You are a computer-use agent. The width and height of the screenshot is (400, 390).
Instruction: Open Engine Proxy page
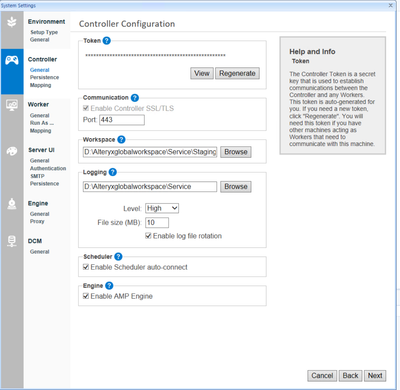click(x=37, y=221)
